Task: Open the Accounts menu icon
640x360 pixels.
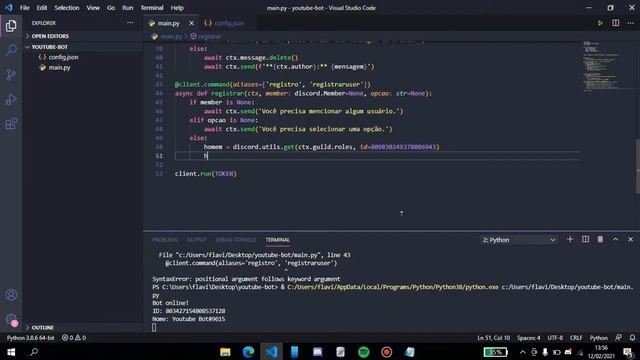Action: (11, 295)
